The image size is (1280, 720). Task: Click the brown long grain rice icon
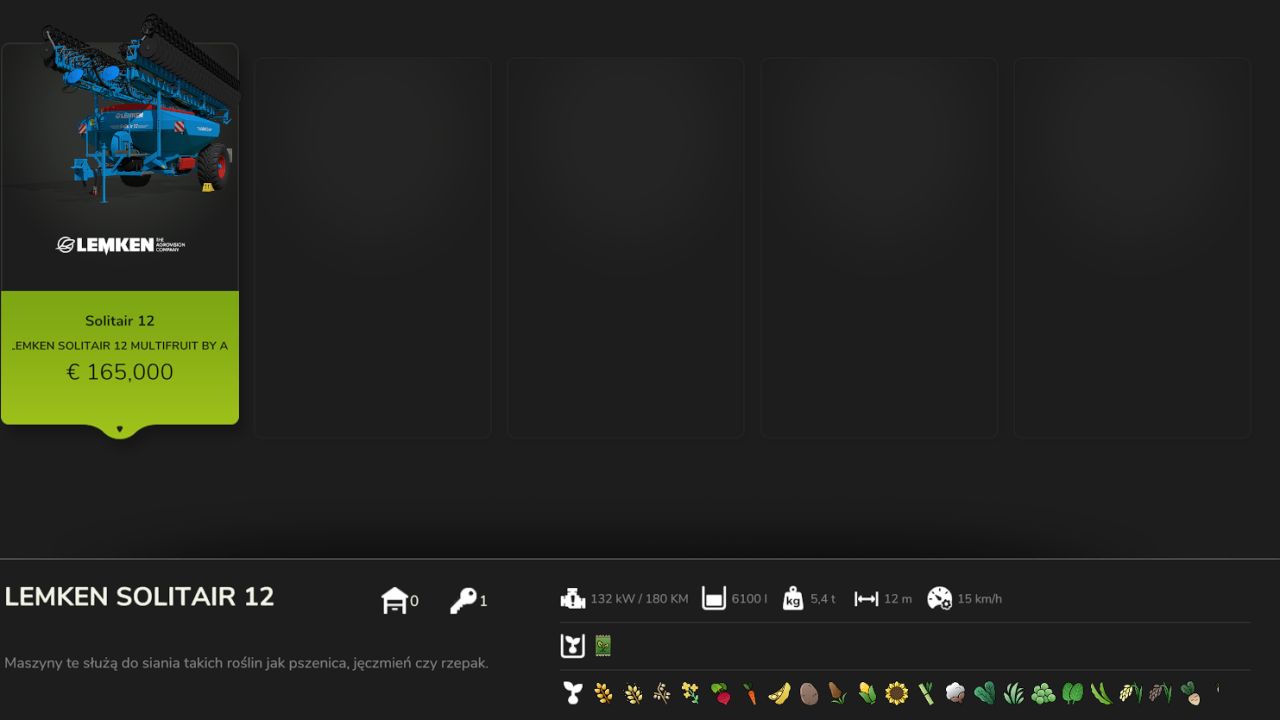click(1160, 692)
